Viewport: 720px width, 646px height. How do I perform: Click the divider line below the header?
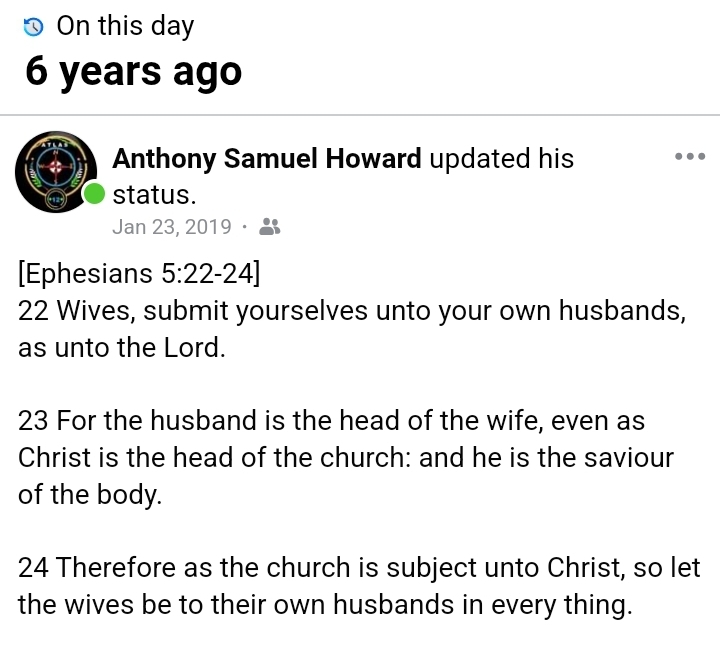point(360,115)
